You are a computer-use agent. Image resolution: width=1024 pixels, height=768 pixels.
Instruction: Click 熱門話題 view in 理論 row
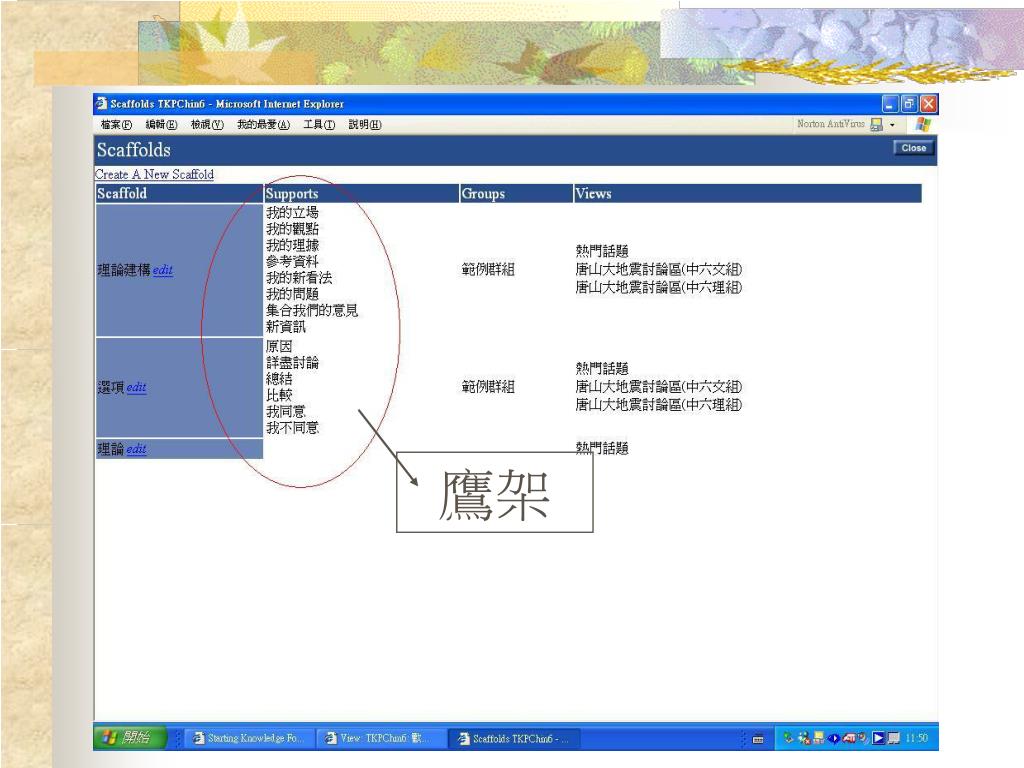[601, 448]
